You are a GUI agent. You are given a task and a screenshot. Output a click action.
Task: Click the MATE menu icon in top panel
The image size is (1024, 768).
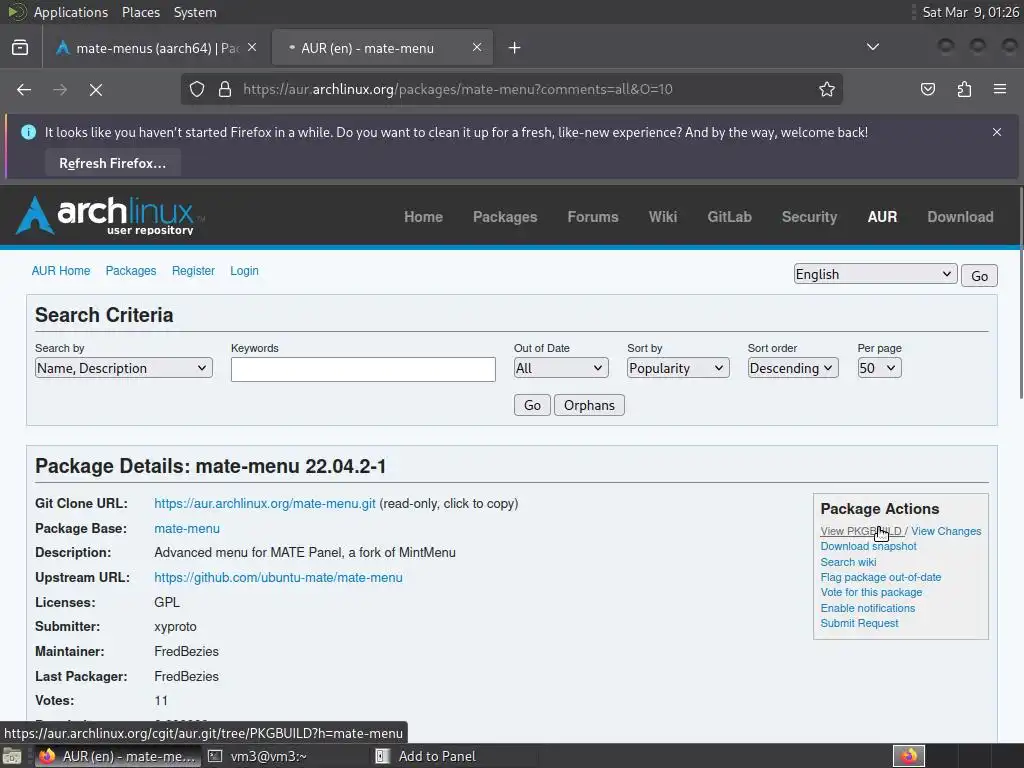coord(16,12)
